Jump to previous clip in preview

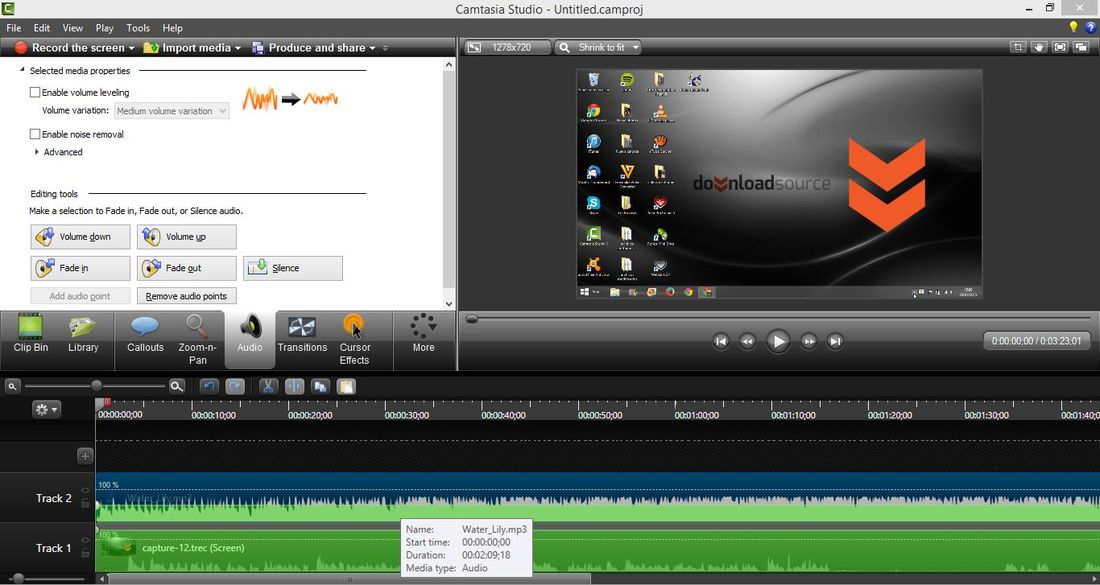[720, 342]
